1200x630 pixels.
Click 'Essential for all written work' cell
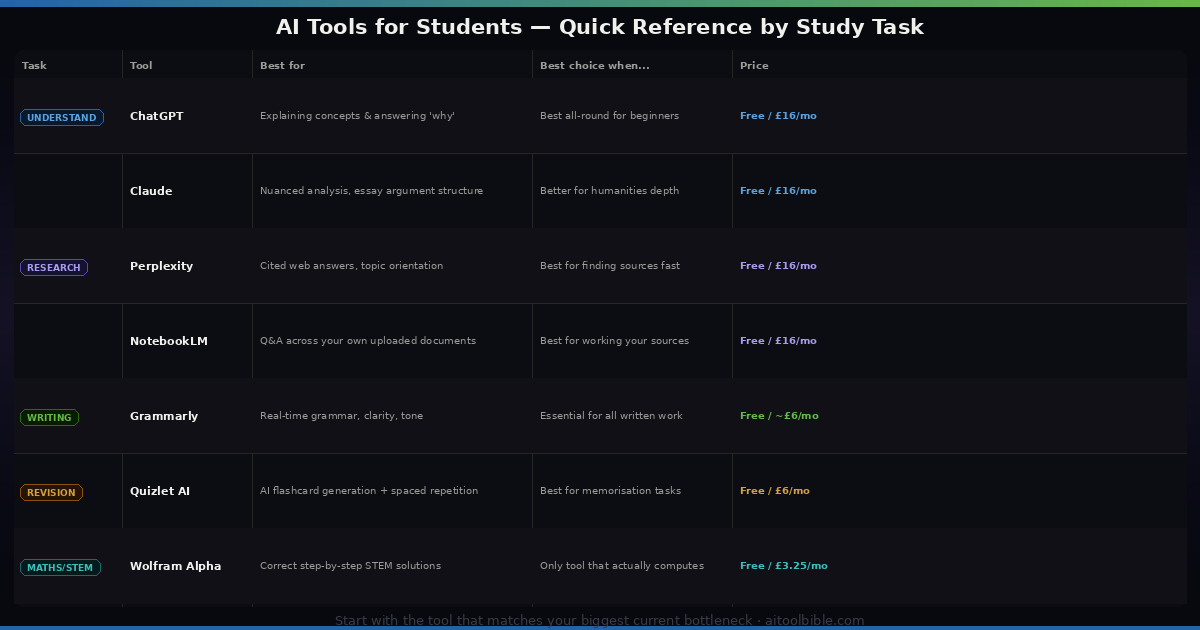pyautogui.click(x=611, y=416)
